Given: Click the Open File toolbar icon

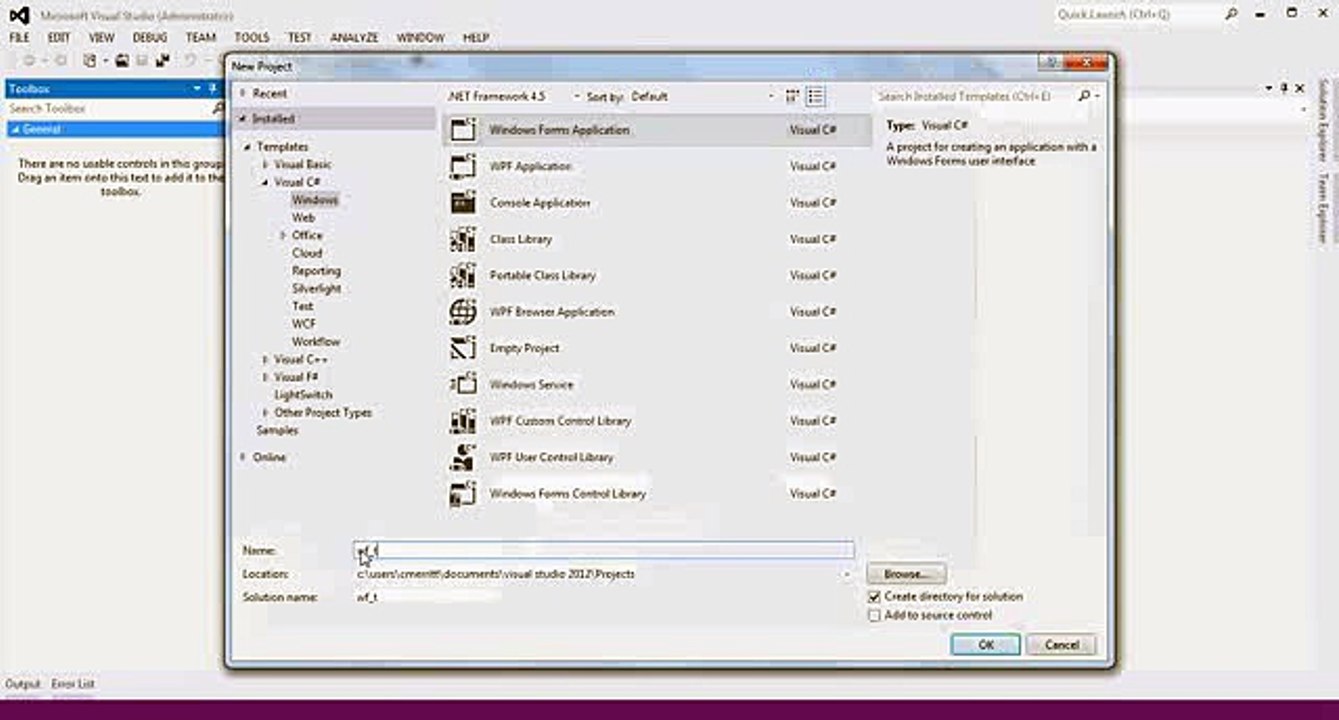Looking at the screenshot, I should 122,61.
